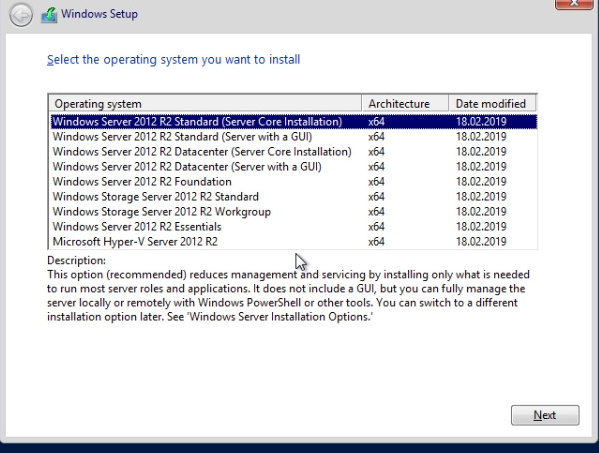
Task: Pick Windows Storage Server 2012 R2 Workgroup
Action: click(293, 212)
